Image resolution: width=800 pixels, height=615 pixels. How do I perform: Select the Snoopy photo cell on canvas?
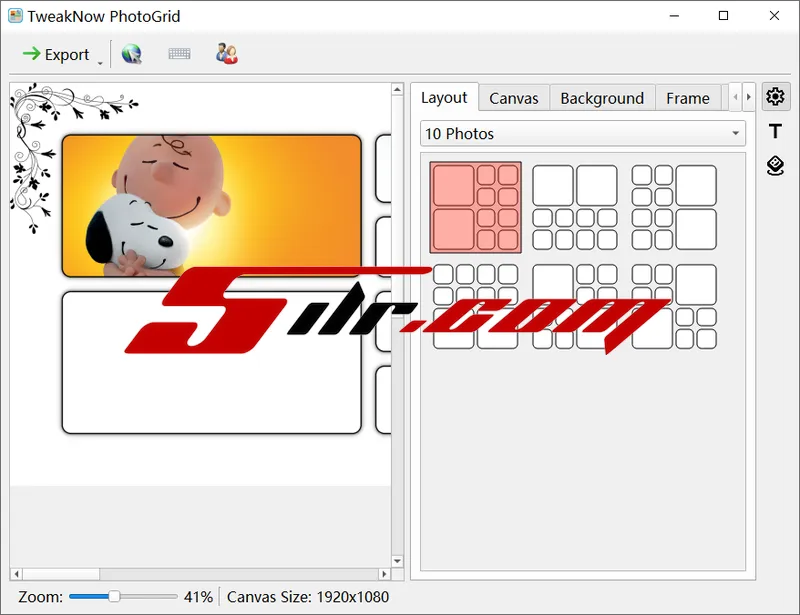[x=212, y=206]
